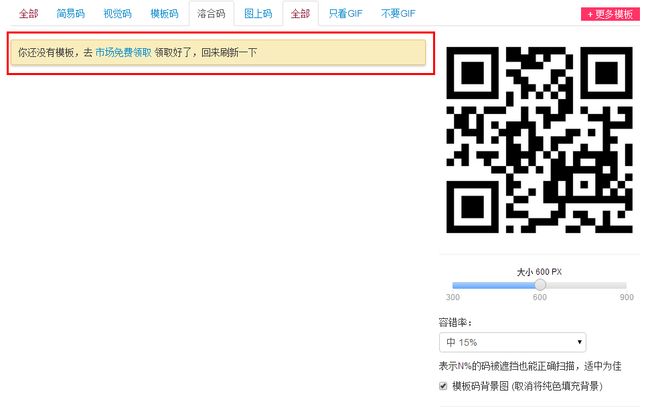Follow the 市场免费领取 link
Screen dimensions: 650x412
[x=124, y=53]
